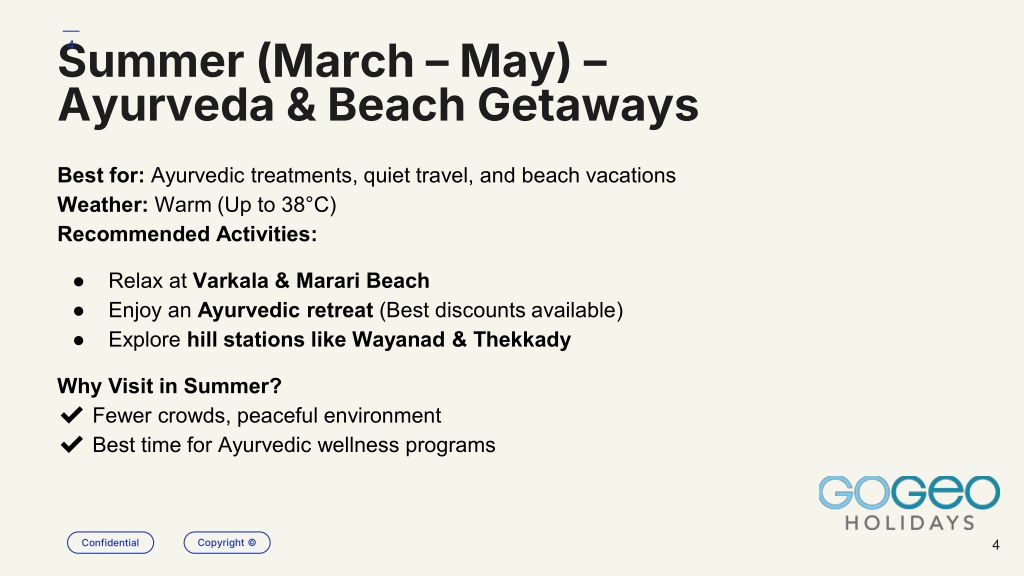The height and width of the screenshot is (576, 1024).
Task: Click the Best for: label
Action: pyautogui.click(x=101, y=175)
